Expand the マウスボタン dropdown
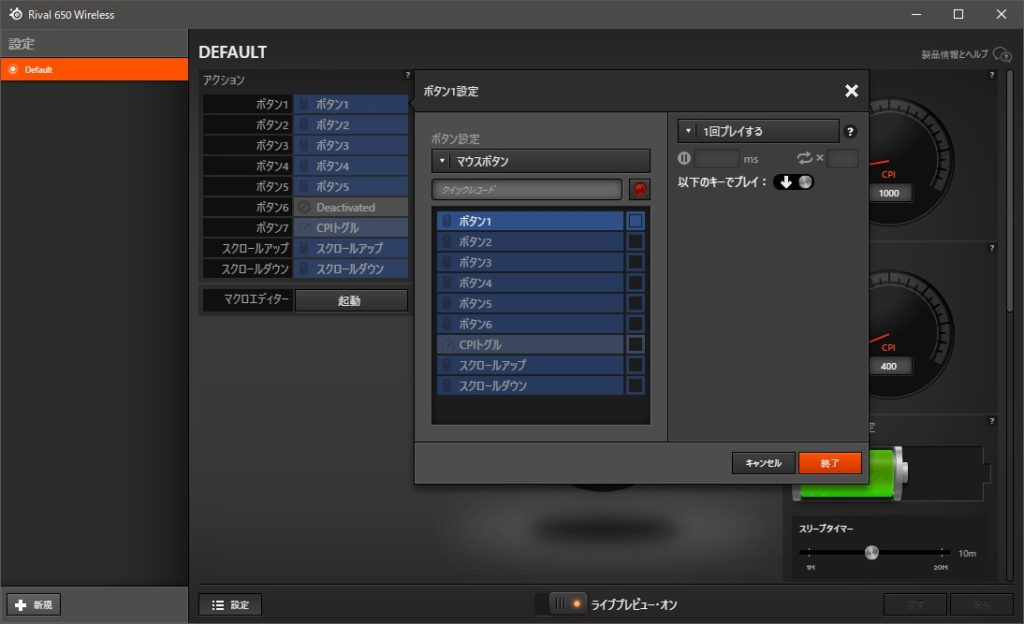 (x=541, y=161)
